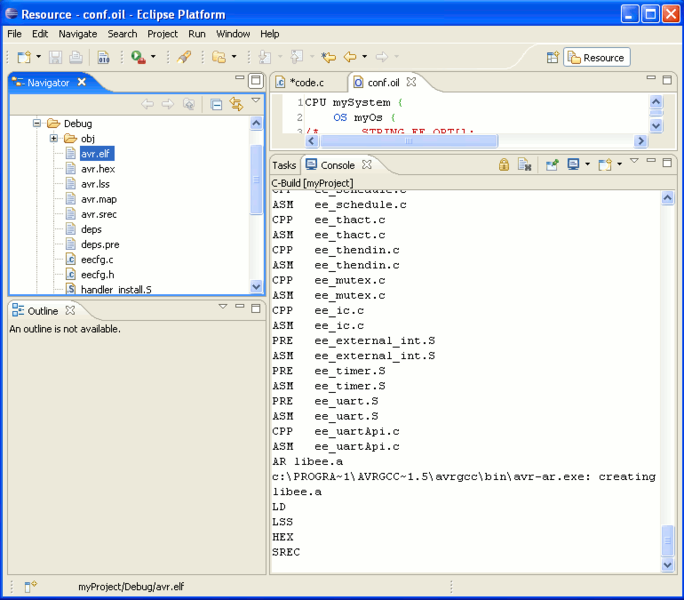684x600 pixels.
Task: Click the editor horizontal scrollbar thumb
Action: (409, 141)
